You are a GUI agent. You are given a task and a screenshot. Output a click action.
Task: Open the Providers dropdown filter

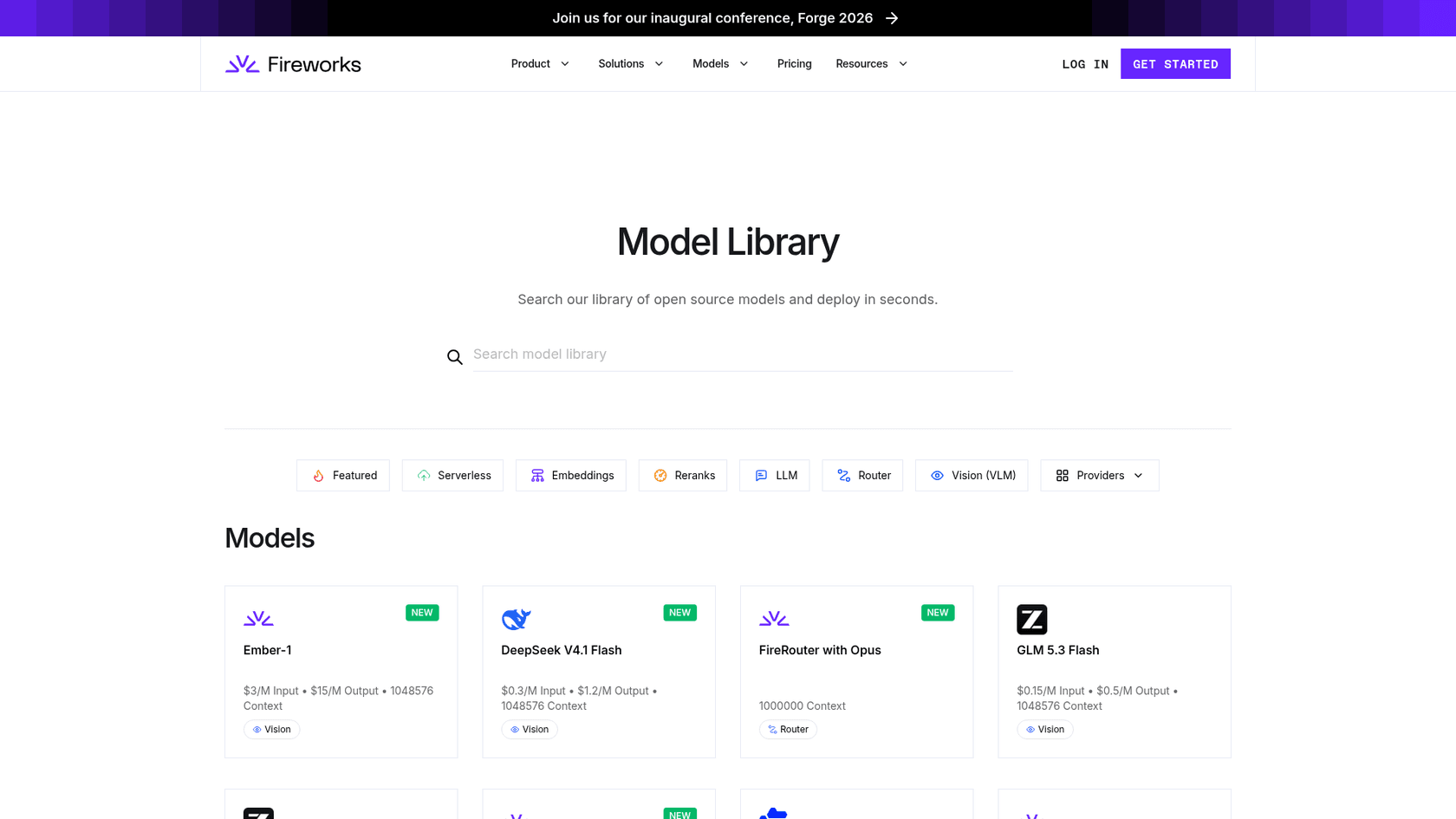(1100, 476)
